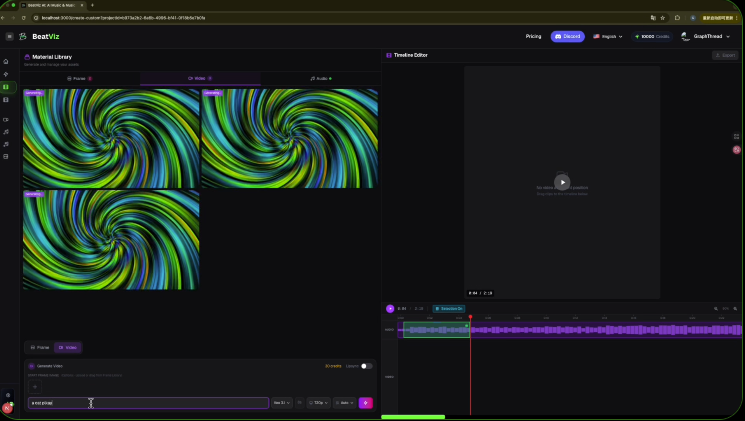Screen dimensions: 745x421
Task: Bookmark page with the star icon
Action: point(662,17)
